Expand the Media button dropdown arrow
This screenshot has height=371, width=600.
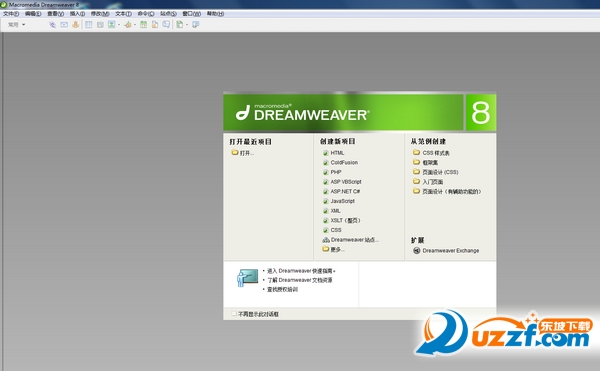(135, 25)
